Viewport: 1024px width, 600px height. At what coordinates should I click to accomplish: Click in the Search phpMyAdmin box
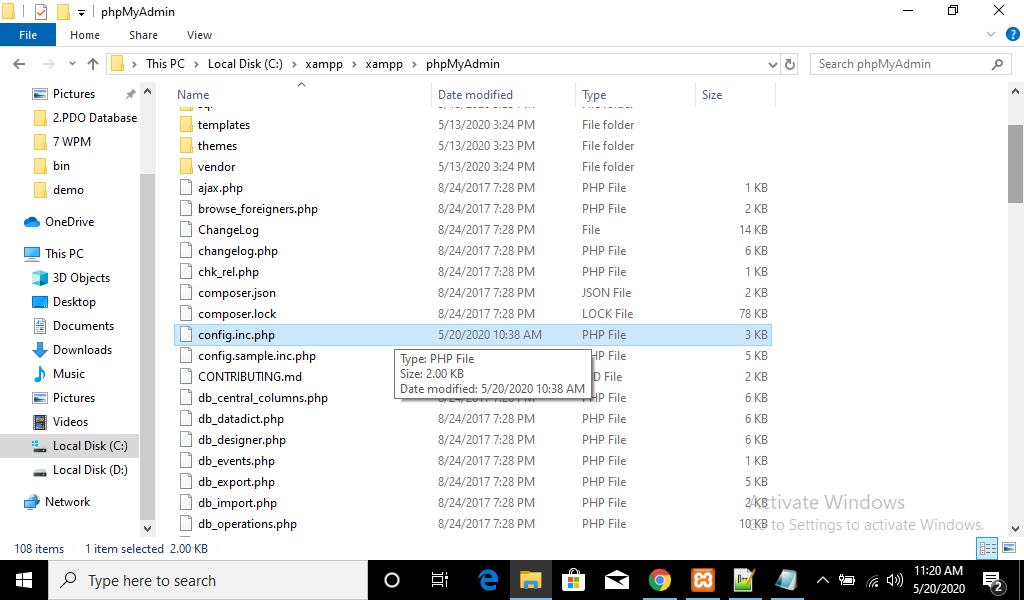900,64
